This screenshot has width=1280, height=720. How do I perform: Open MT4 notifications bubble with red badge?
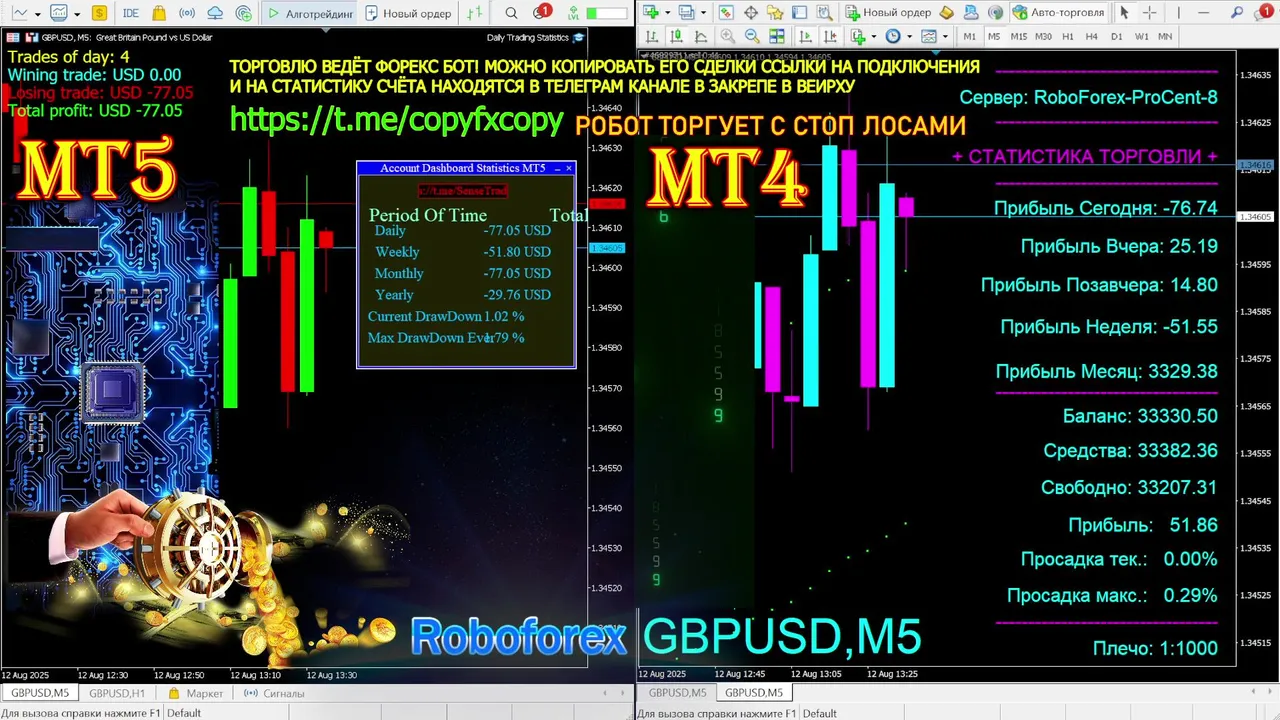[1262, 12]
